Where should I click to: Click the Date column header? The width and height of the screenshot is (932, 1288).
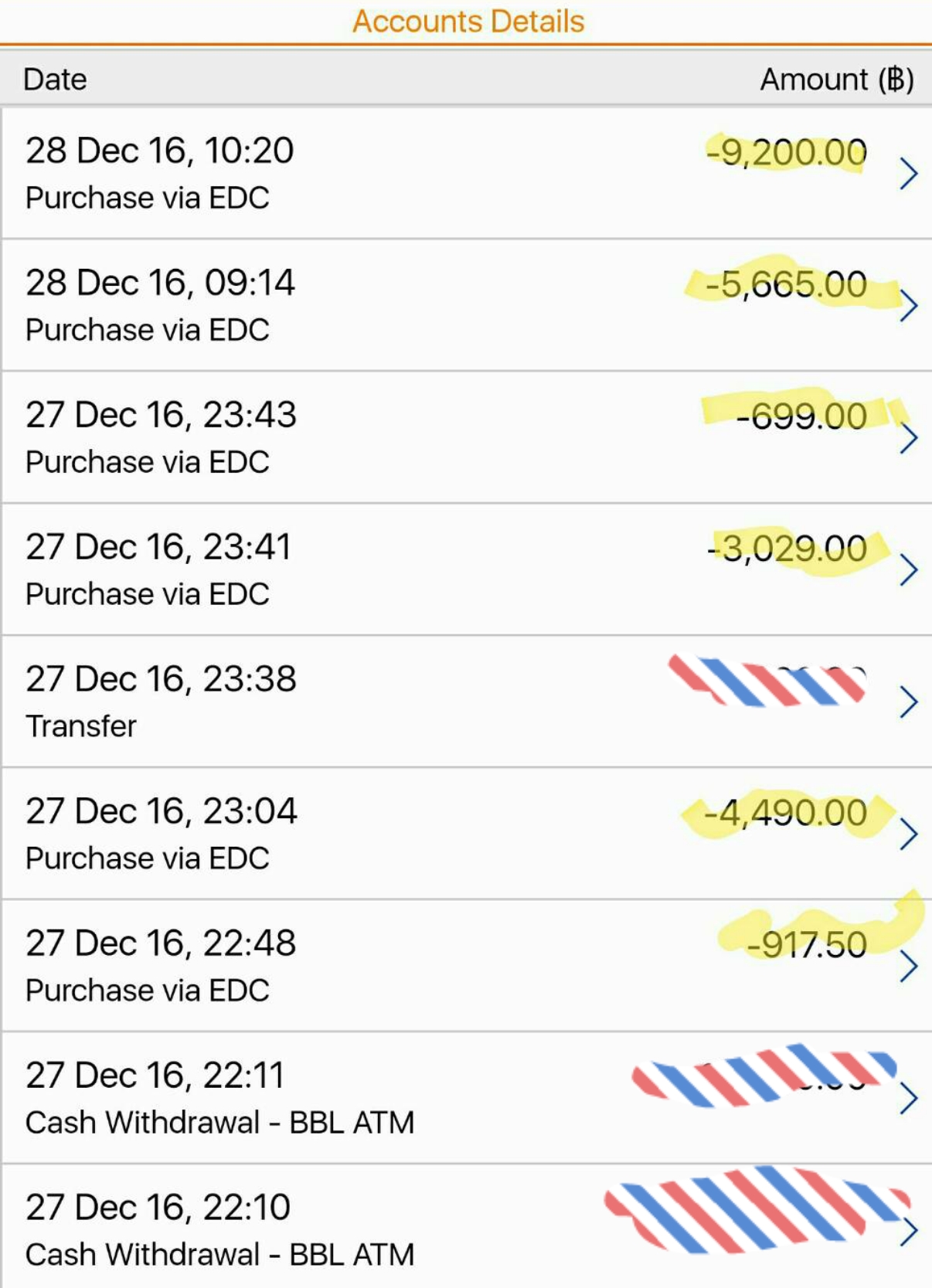55,80
